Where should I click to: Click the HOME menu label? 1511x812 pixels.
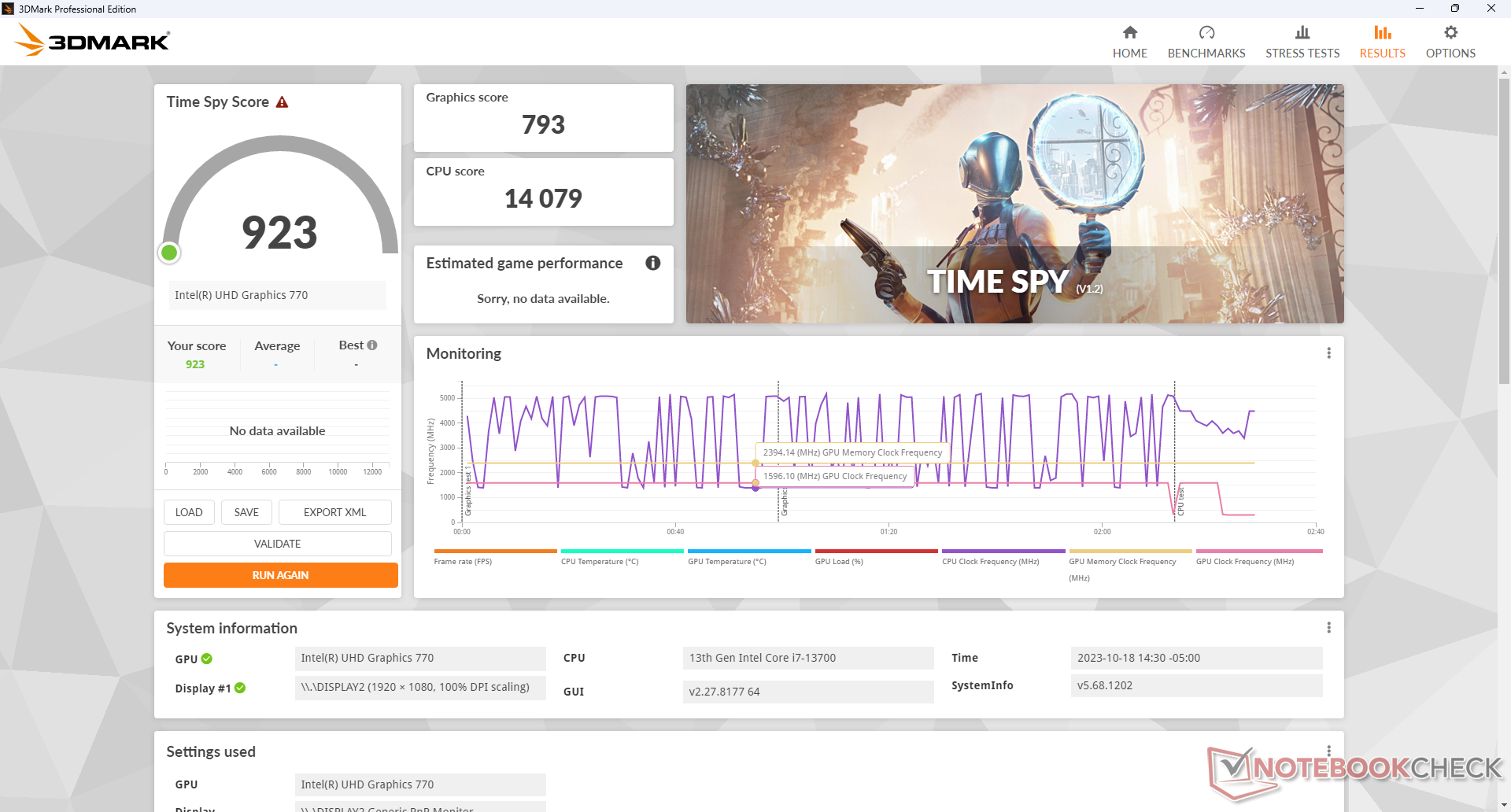(1129, 54)
